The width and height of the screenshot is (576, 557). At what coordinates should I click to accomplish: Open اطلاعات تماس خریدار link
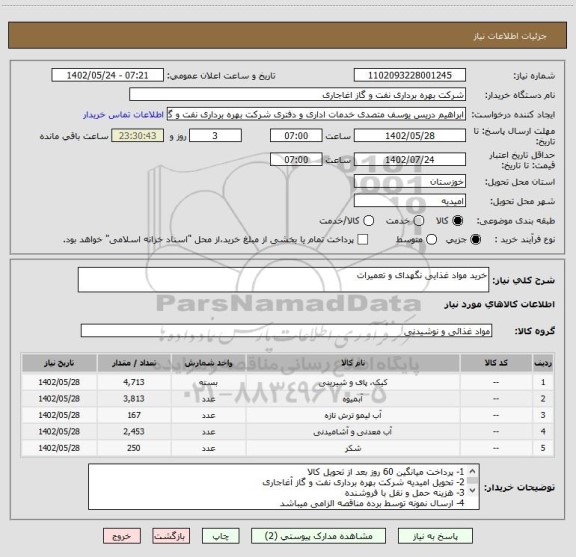click(123, 115)
